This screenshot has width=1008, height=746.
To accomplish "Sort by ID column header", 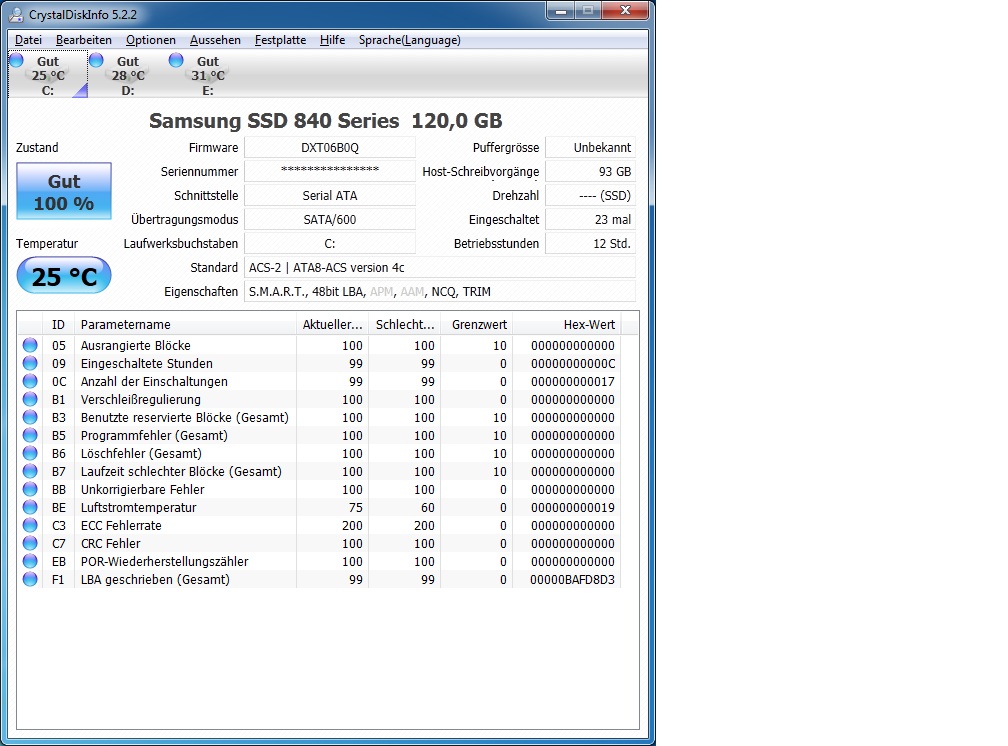I will pyautogui.click(x=58, y=325).
